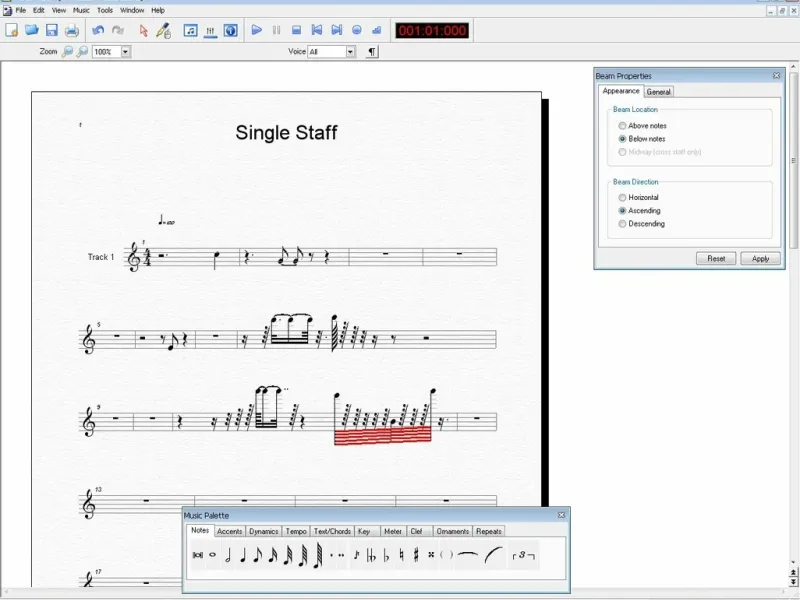Click the red selected beam group
This screenshot has width=800, height=600.
[383, 436]
